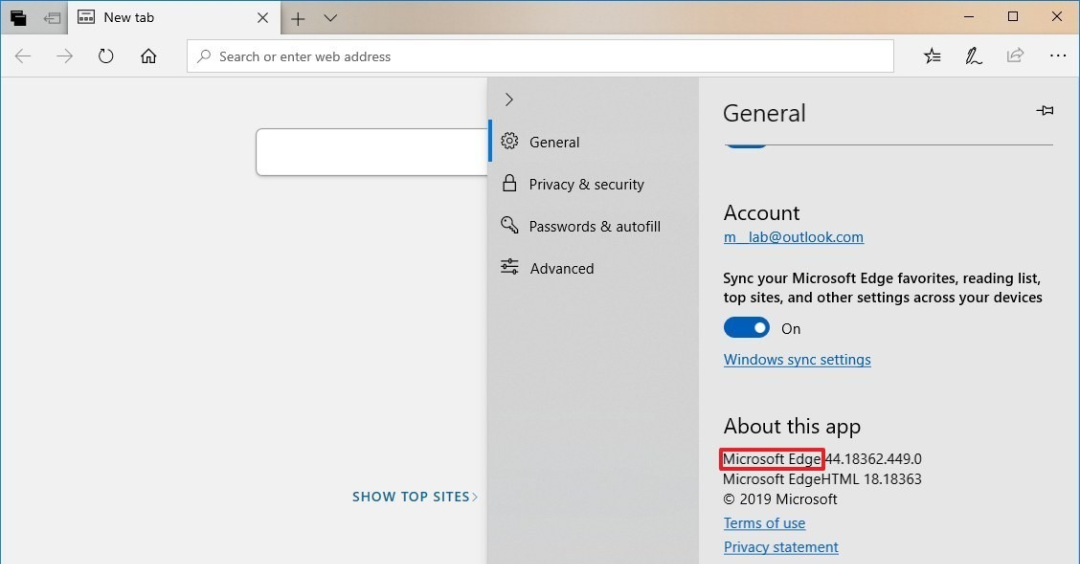
Task: Click the About this app heading
Action: 792,426
